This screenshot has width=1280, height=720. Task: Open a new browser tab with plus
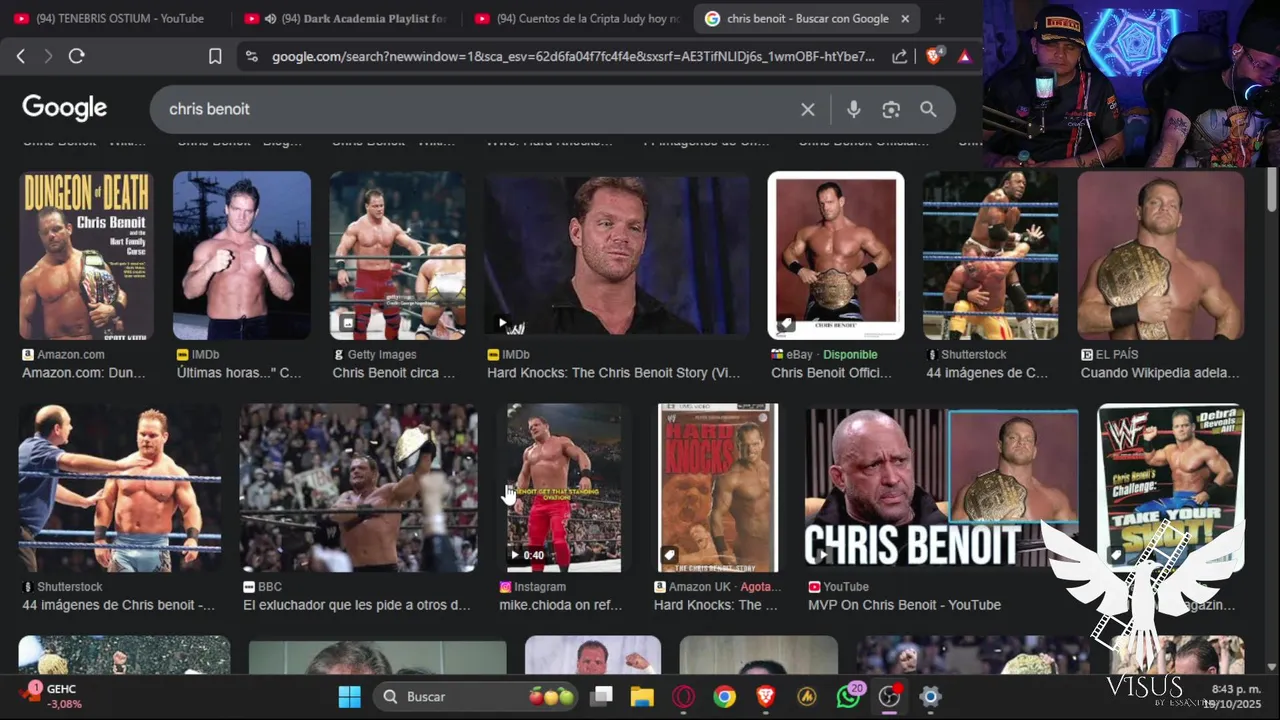click(x=939, y=18)
